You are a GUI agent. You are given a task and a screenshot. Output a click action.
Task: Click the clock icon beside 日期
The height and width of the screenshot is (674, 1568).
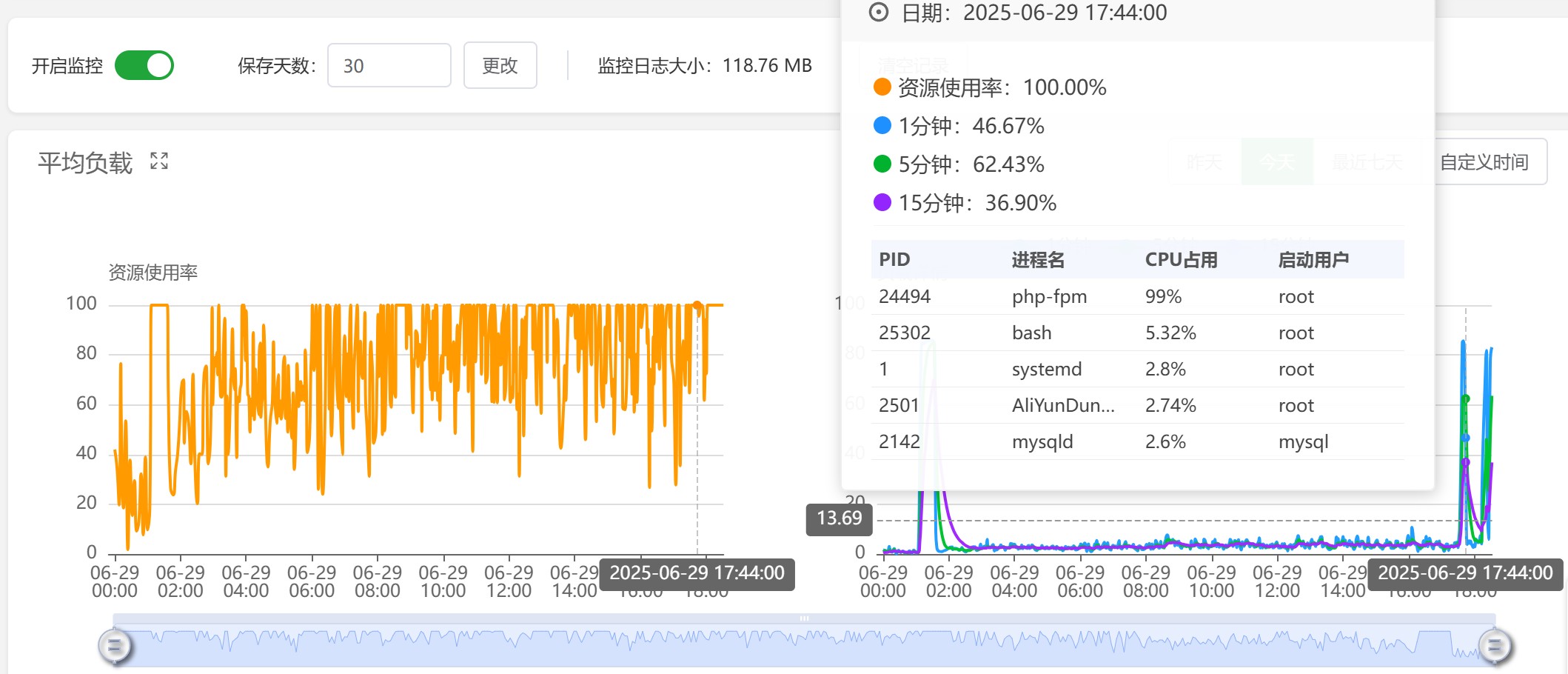point(879,12)
